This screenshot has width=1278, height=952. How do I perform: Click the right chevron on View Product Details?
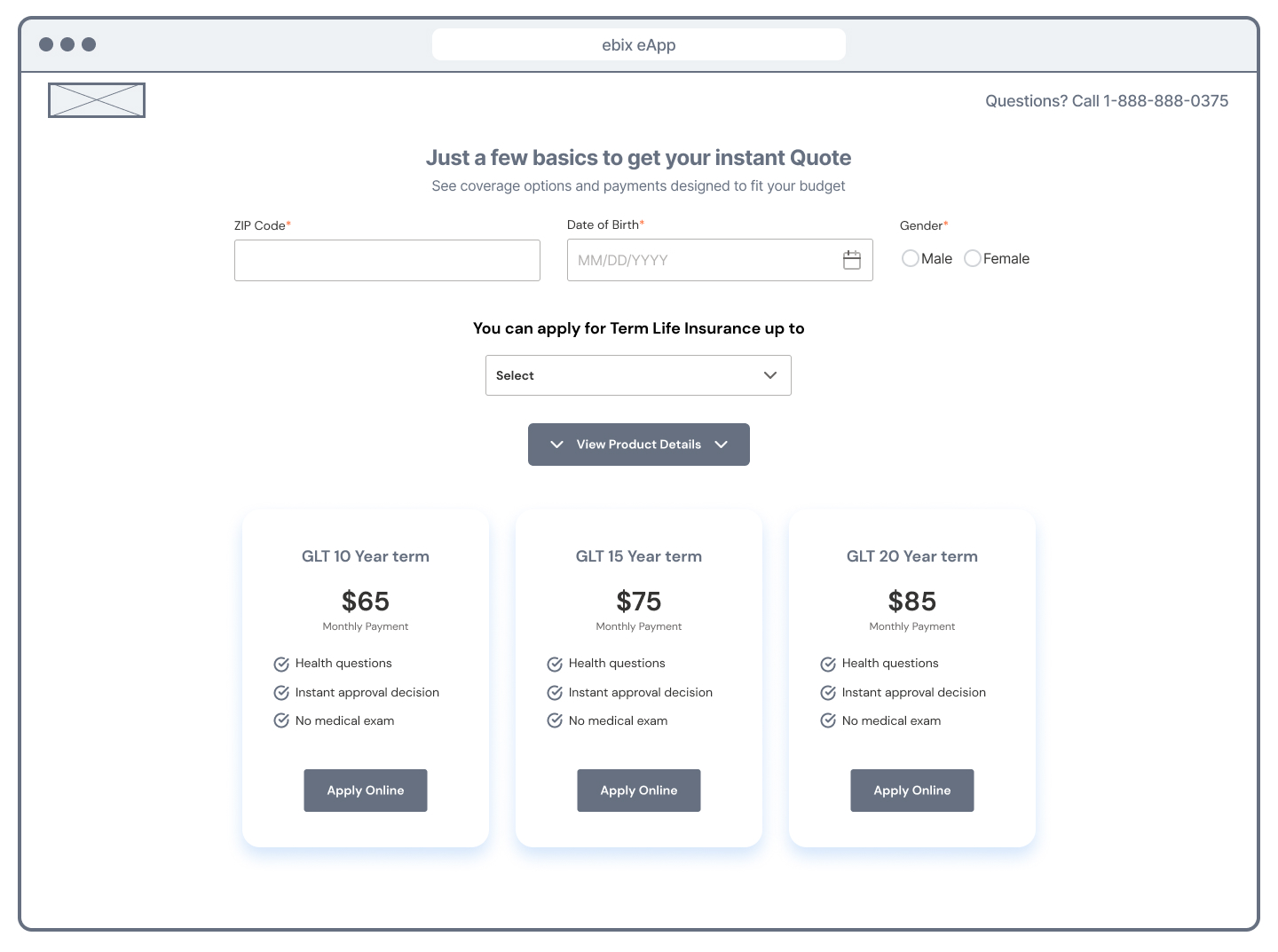(722, 445)
